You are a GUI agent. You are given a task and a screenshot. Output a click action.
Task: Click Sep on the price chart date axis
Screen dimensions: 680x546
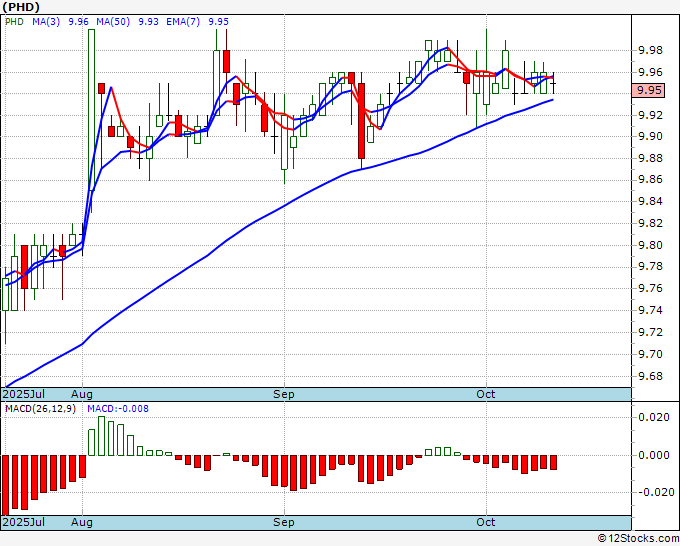pyautogui.click(x=284, y=394)
